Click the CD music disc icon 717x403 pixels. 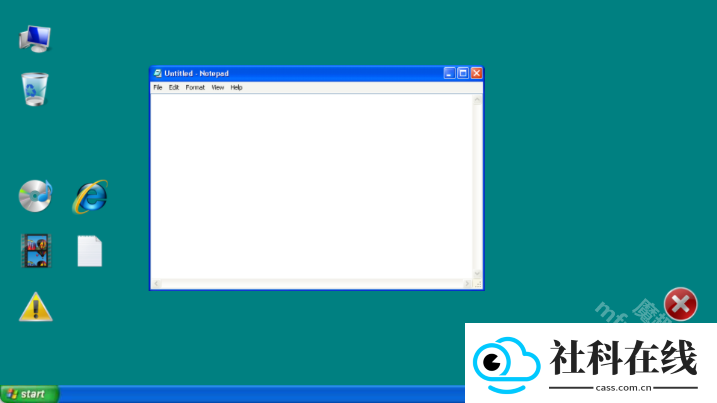pyautogui.click(x=35, y=196)
